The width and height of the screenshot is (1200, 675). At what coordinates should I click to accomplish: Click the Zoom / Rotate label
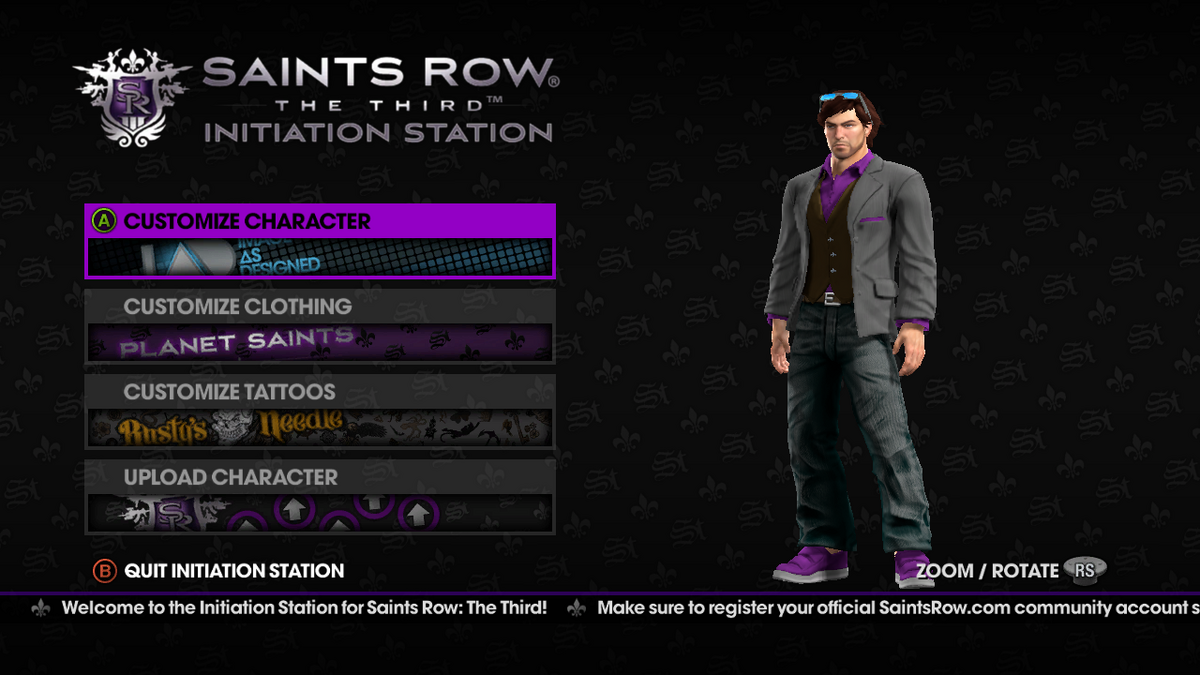987,571
